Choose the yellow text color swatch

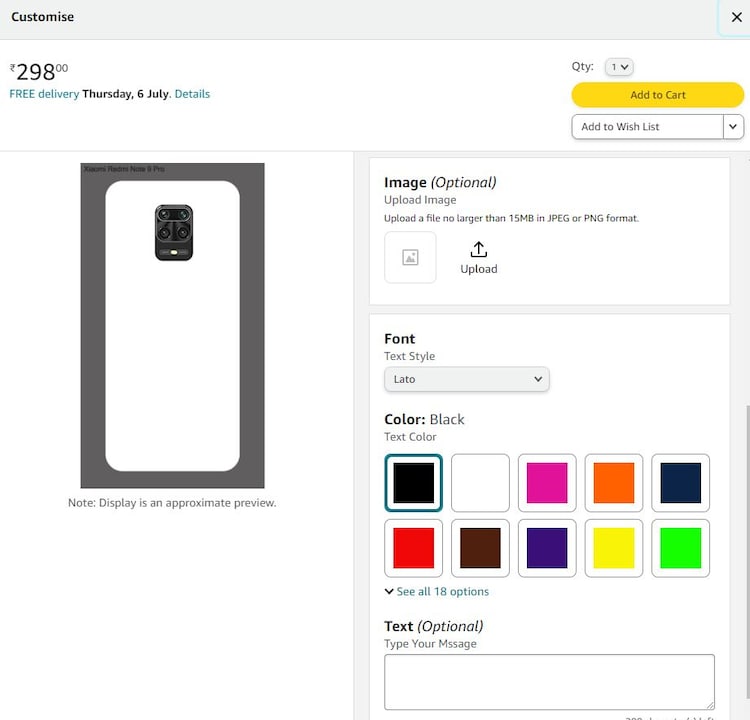pos(614,548)
